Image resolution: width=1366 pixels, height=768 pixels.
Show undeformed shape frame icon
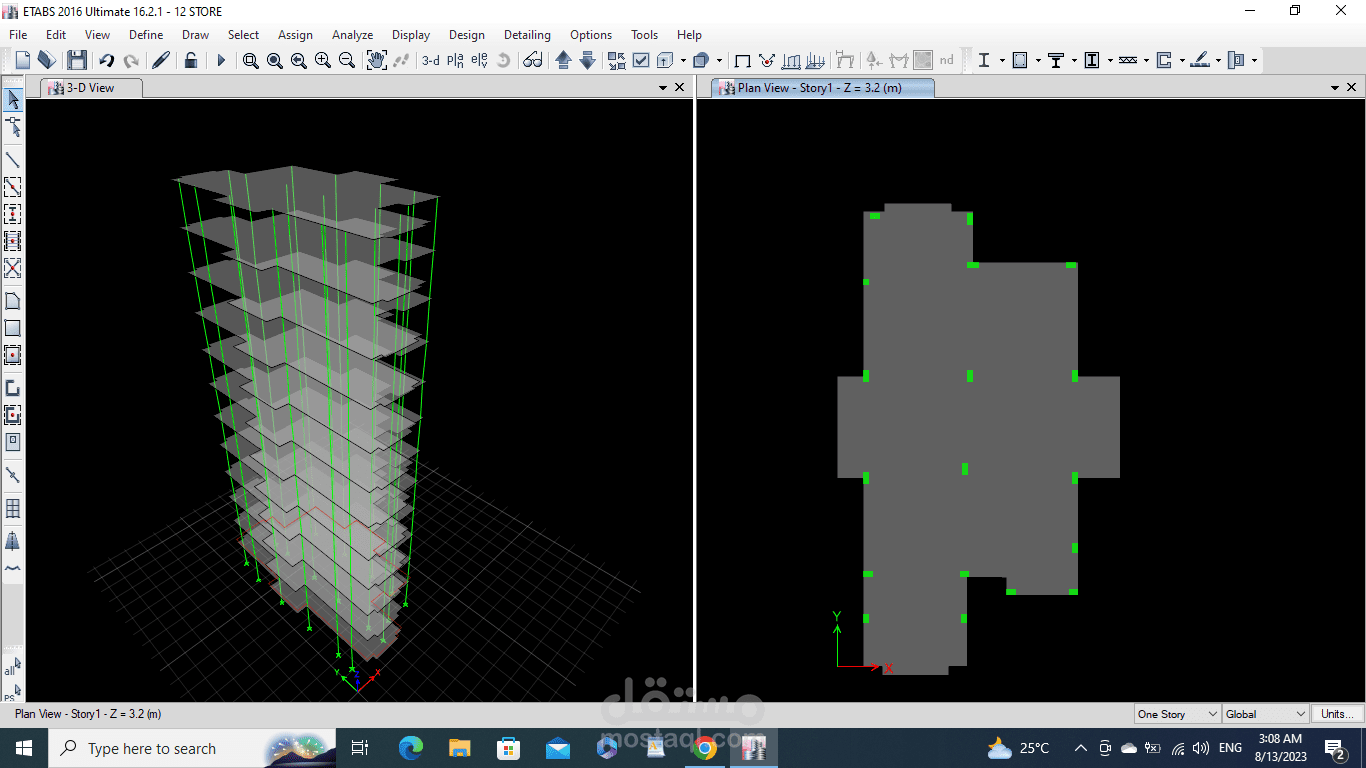point(742,60)
